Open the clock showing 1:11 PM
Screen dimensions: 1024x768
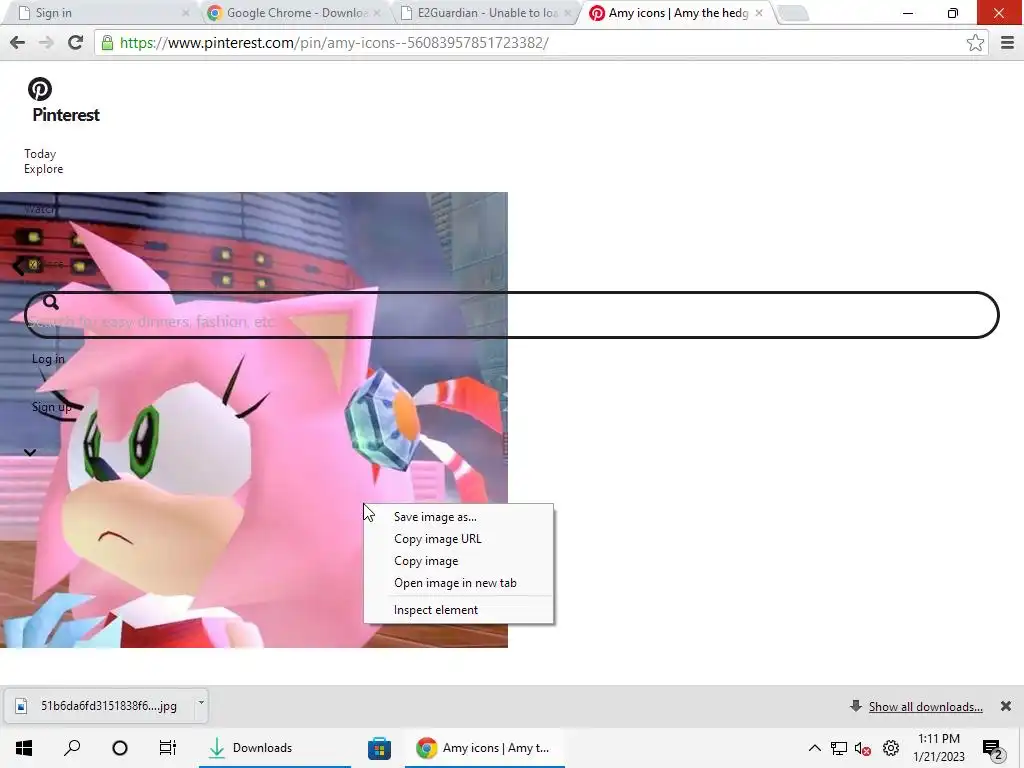click(x=938, y=748)
